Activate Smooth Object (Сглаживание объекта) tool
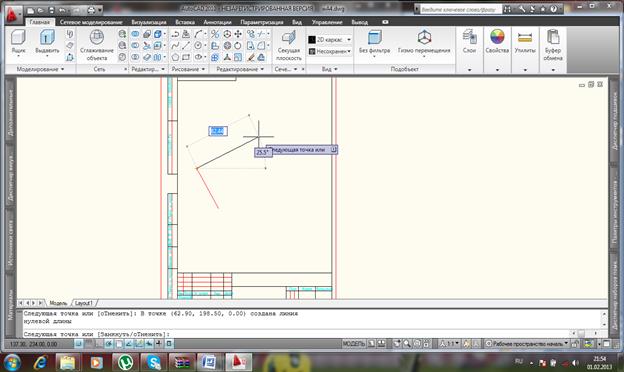The width and height of the screenshot is (624, 372). tap(97, 45)
